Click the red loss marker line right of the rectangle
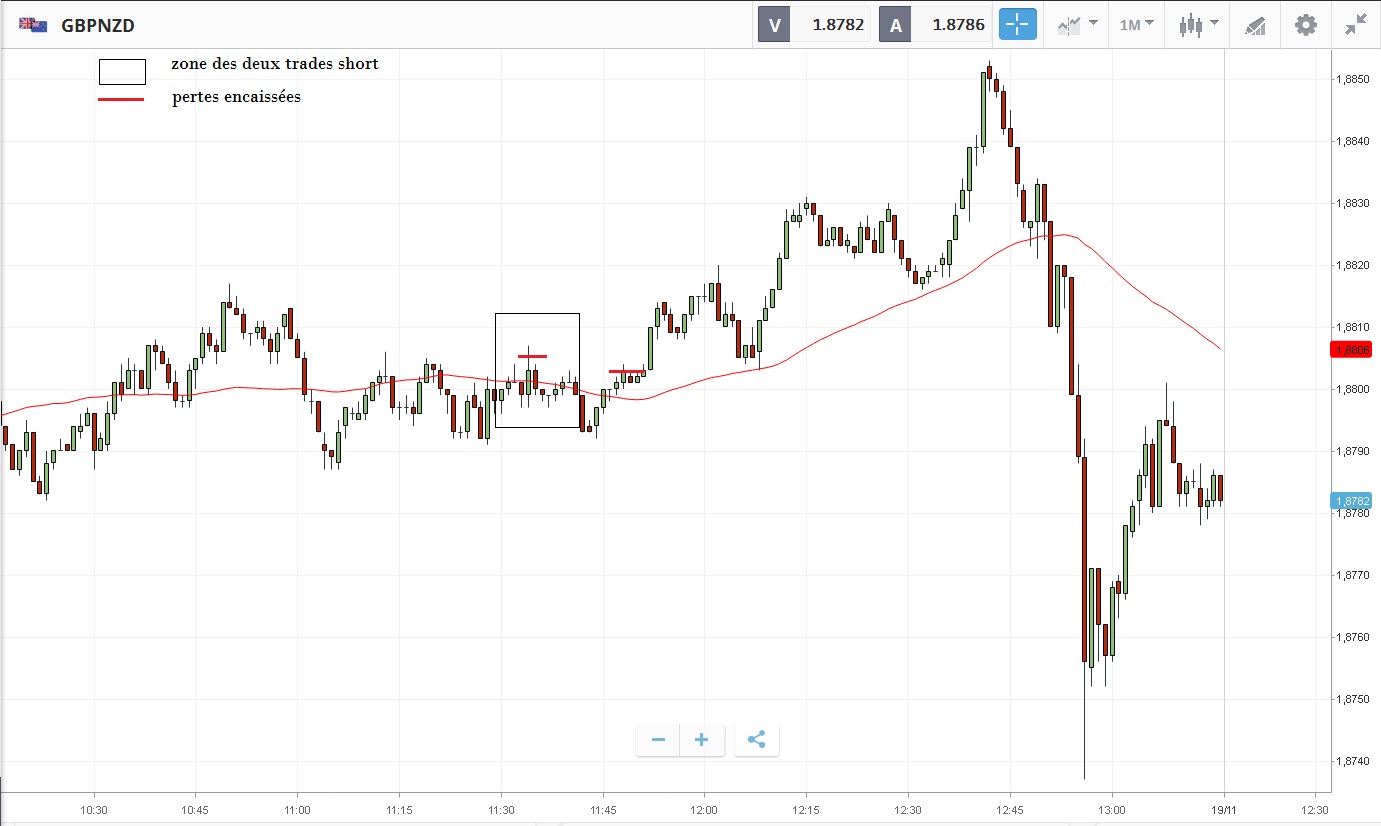Image resolution: width=1381 pixels, height=826 pixels. [x=627, y=371]
